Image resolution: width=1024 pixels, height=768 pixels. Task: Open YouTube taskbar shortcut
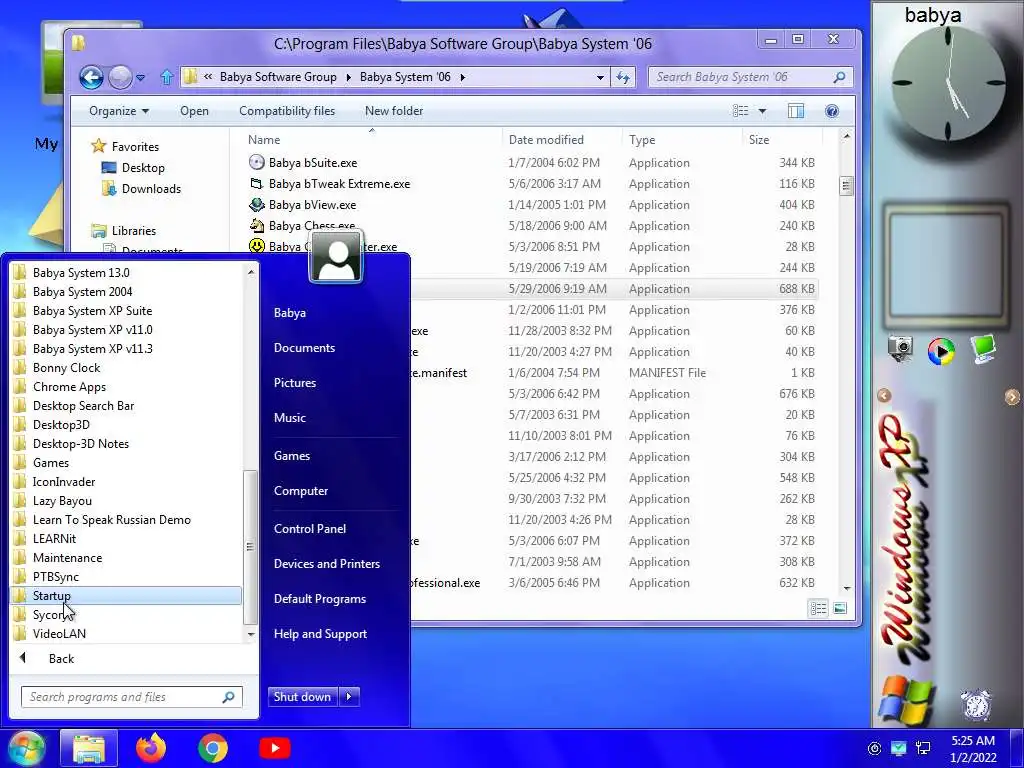tap(275, 748)
